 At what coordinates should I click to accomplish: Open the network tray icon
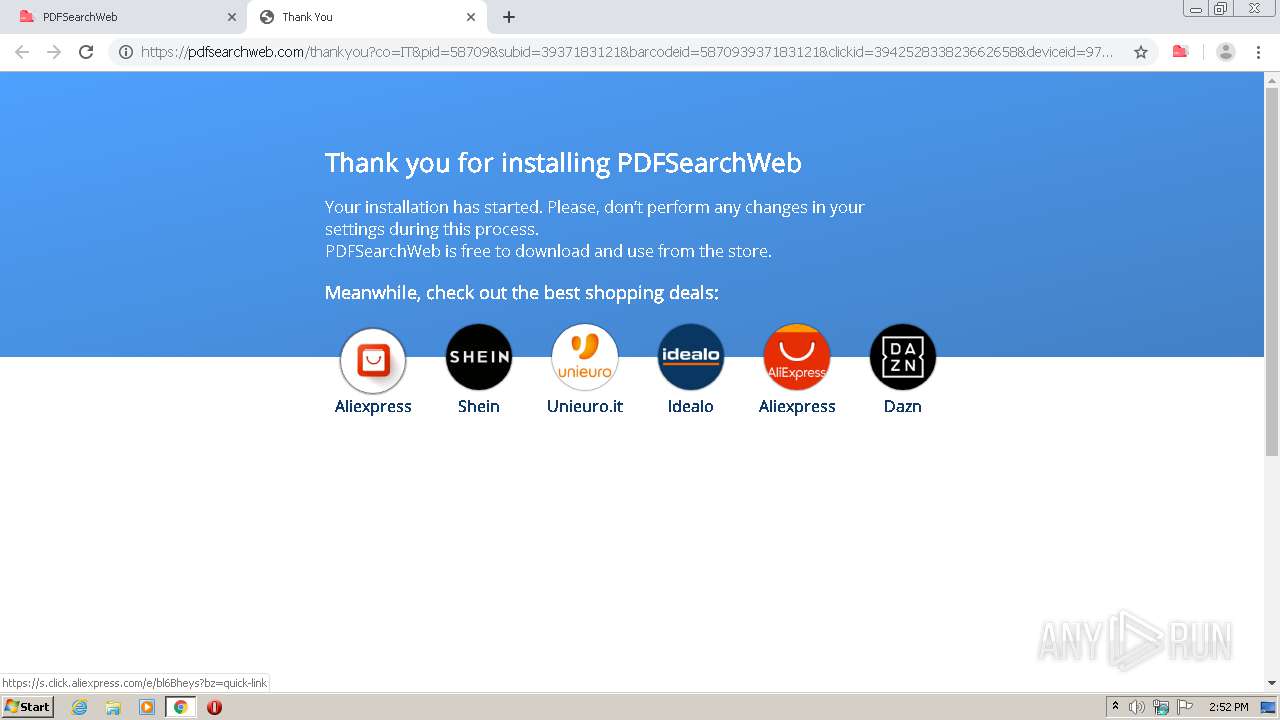(x=1161, y=707)
